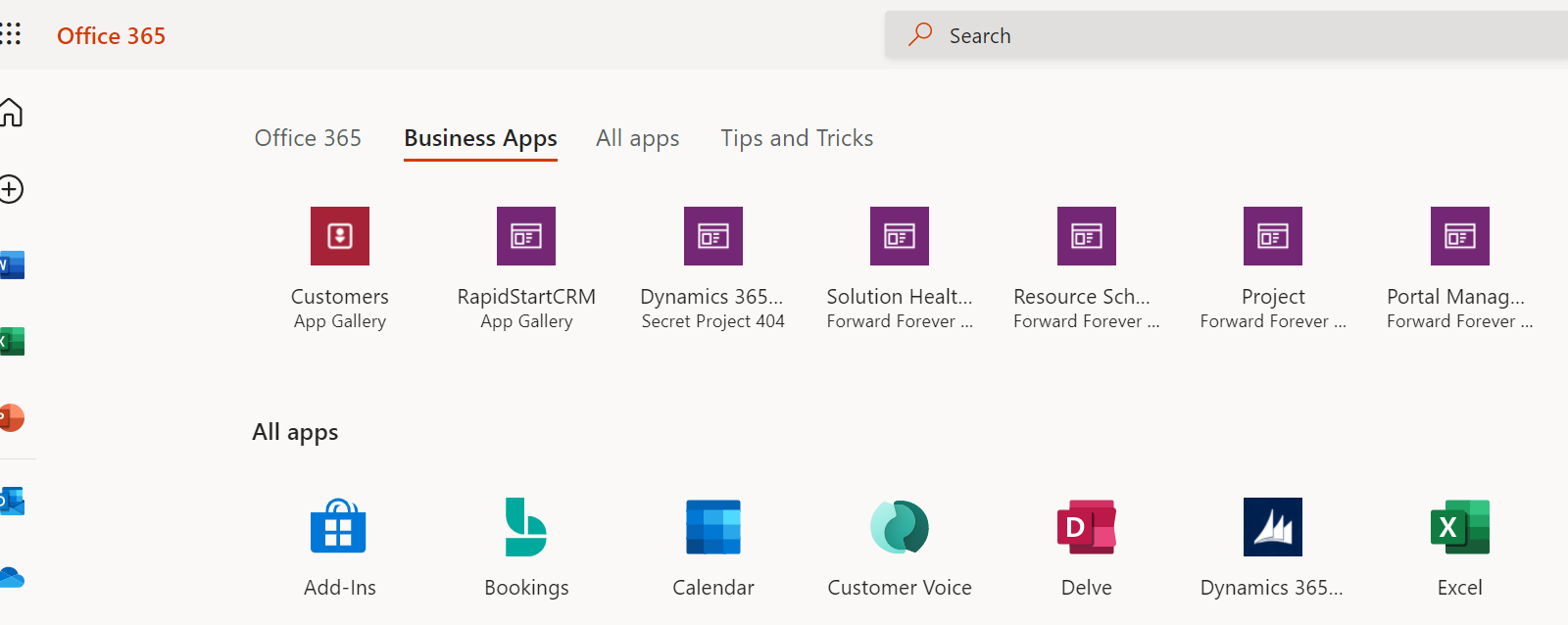Viewport: 1568px width, 625px height.
Task: Switch to the Office 365 tab
Action: click(308, 138)
